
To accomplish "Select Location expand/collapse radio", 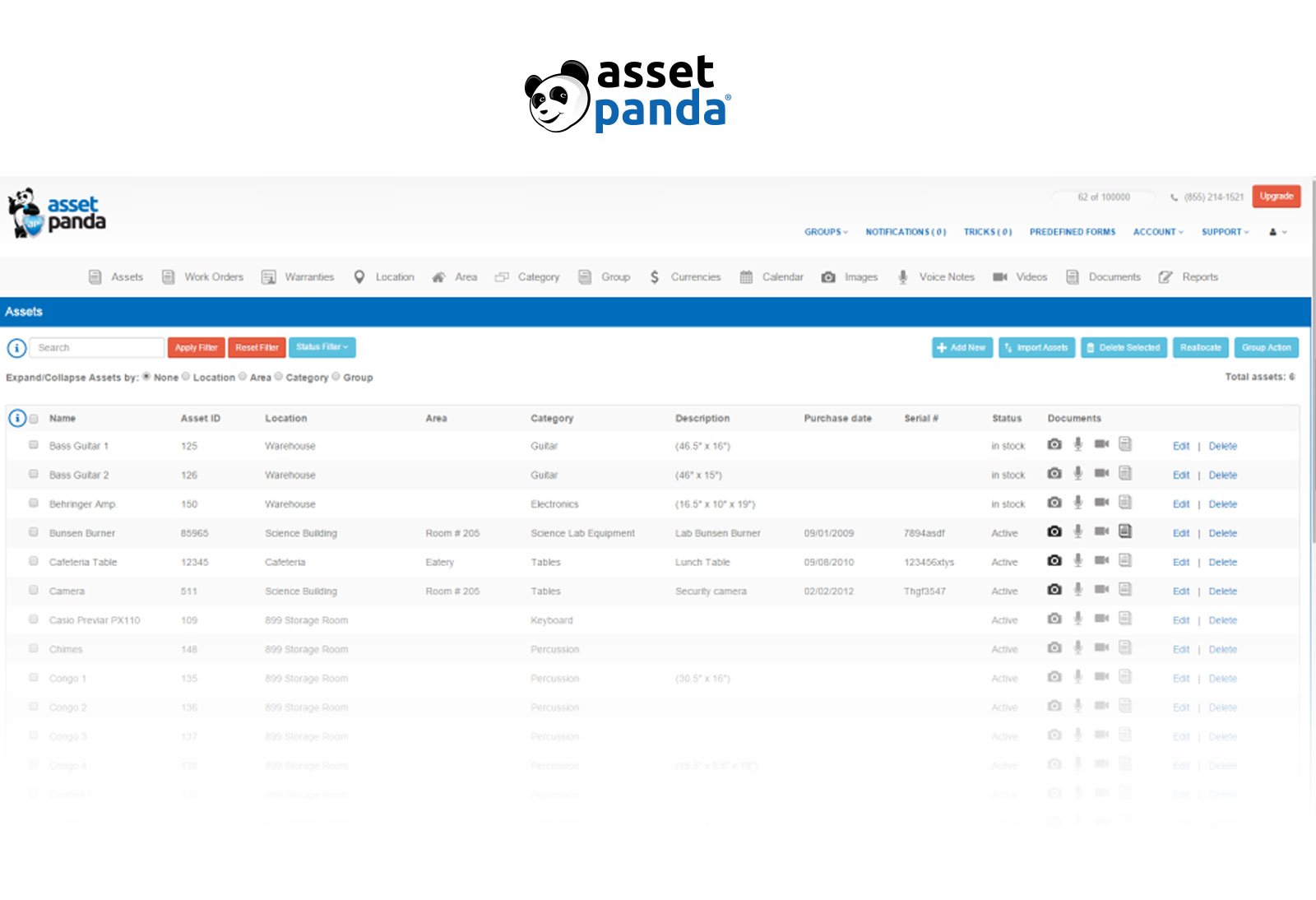I will (186, 377).
